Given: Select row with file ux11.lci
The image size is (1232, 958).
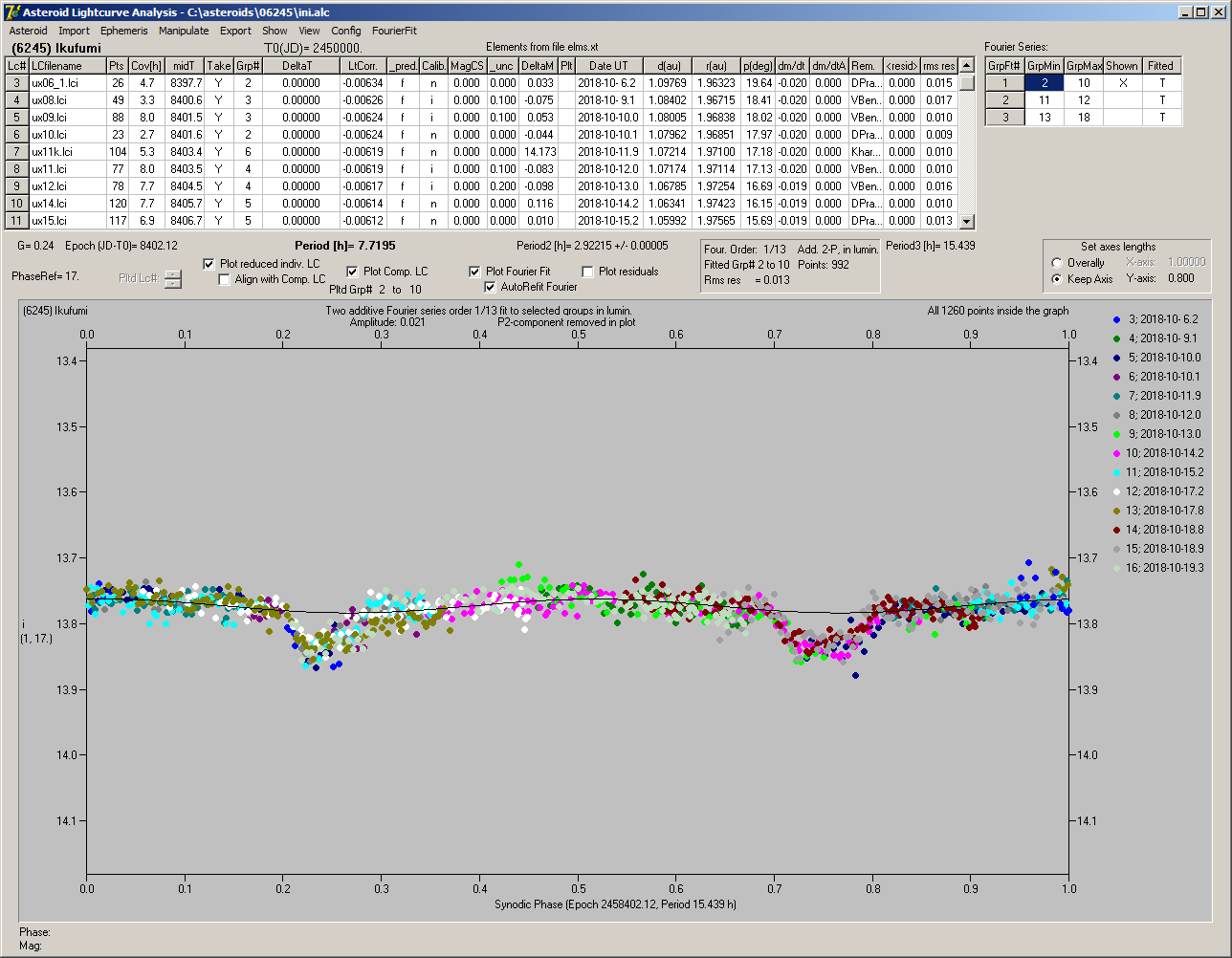Looking at the screenshot, I should 482,169.
